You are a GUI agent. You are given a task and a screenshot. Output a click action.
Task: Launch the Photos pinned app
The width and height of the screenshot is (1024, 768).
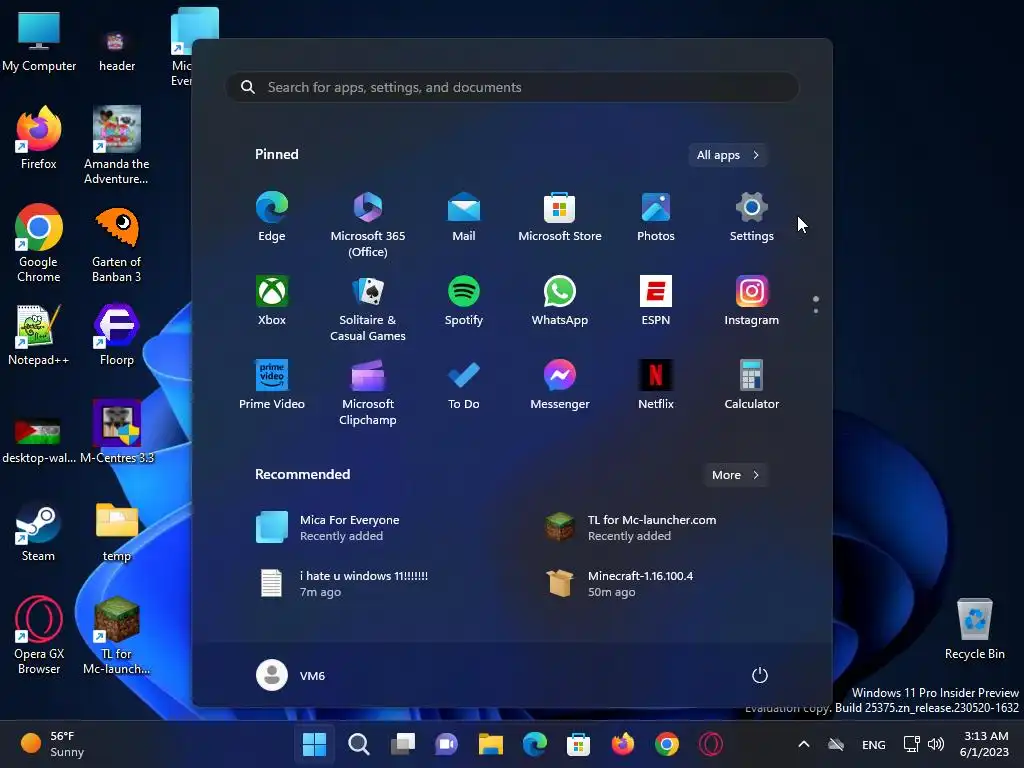656,217
